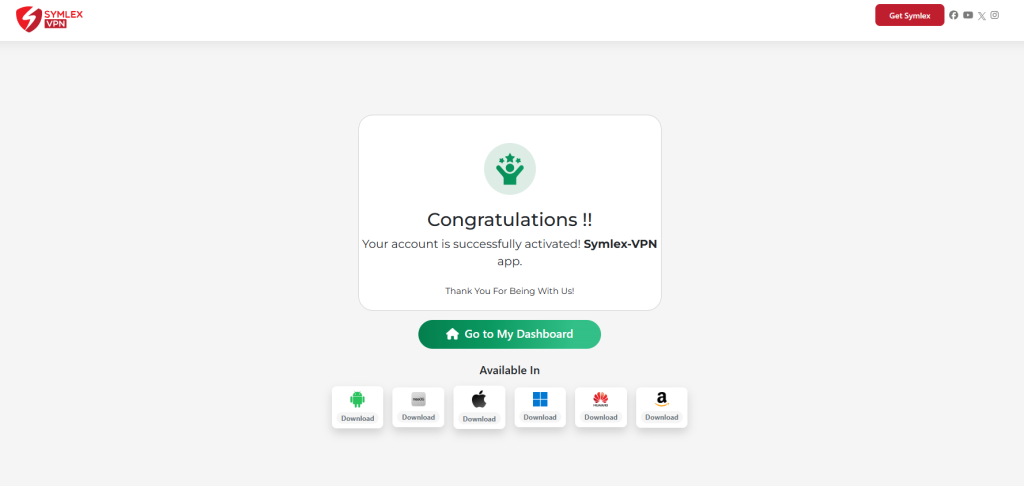Go to My Dashboard
1024x486 pixels.
pyautogui.click(x=509, y=334)
